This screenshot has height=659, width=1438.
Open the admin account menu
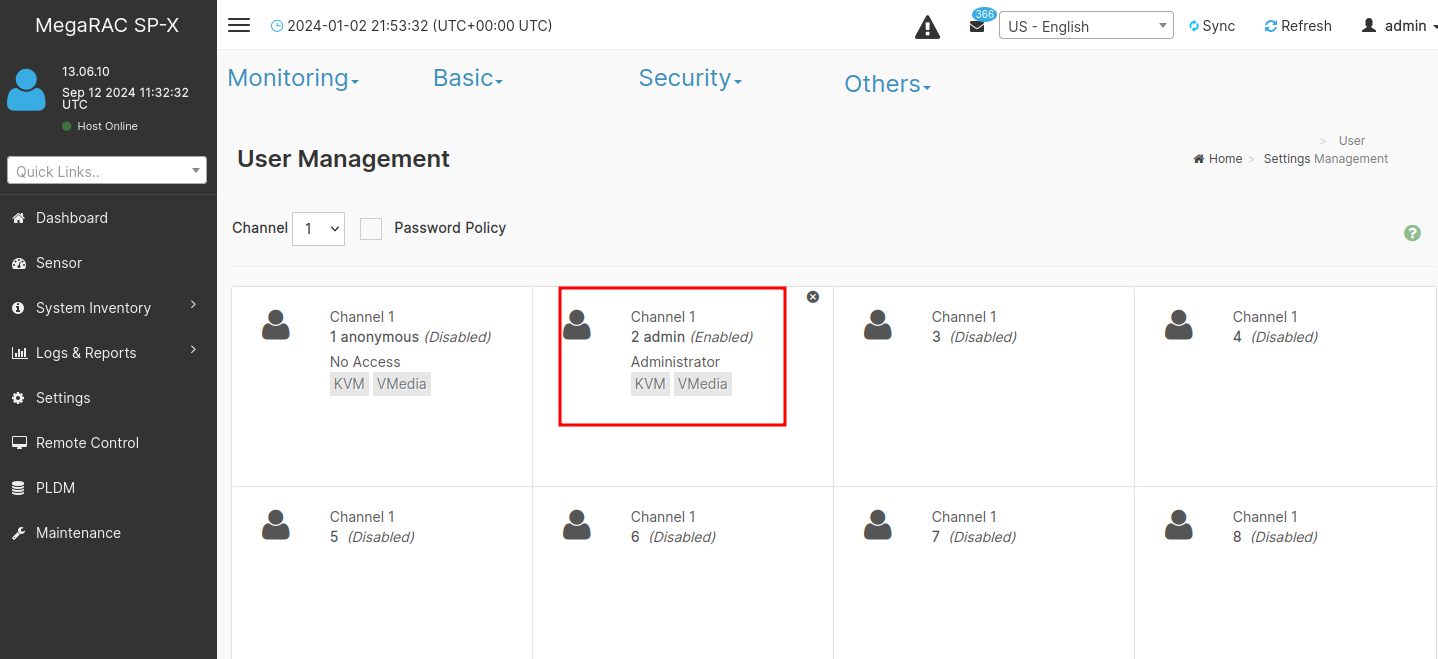pyautogui.click(x=1399, y=26)
